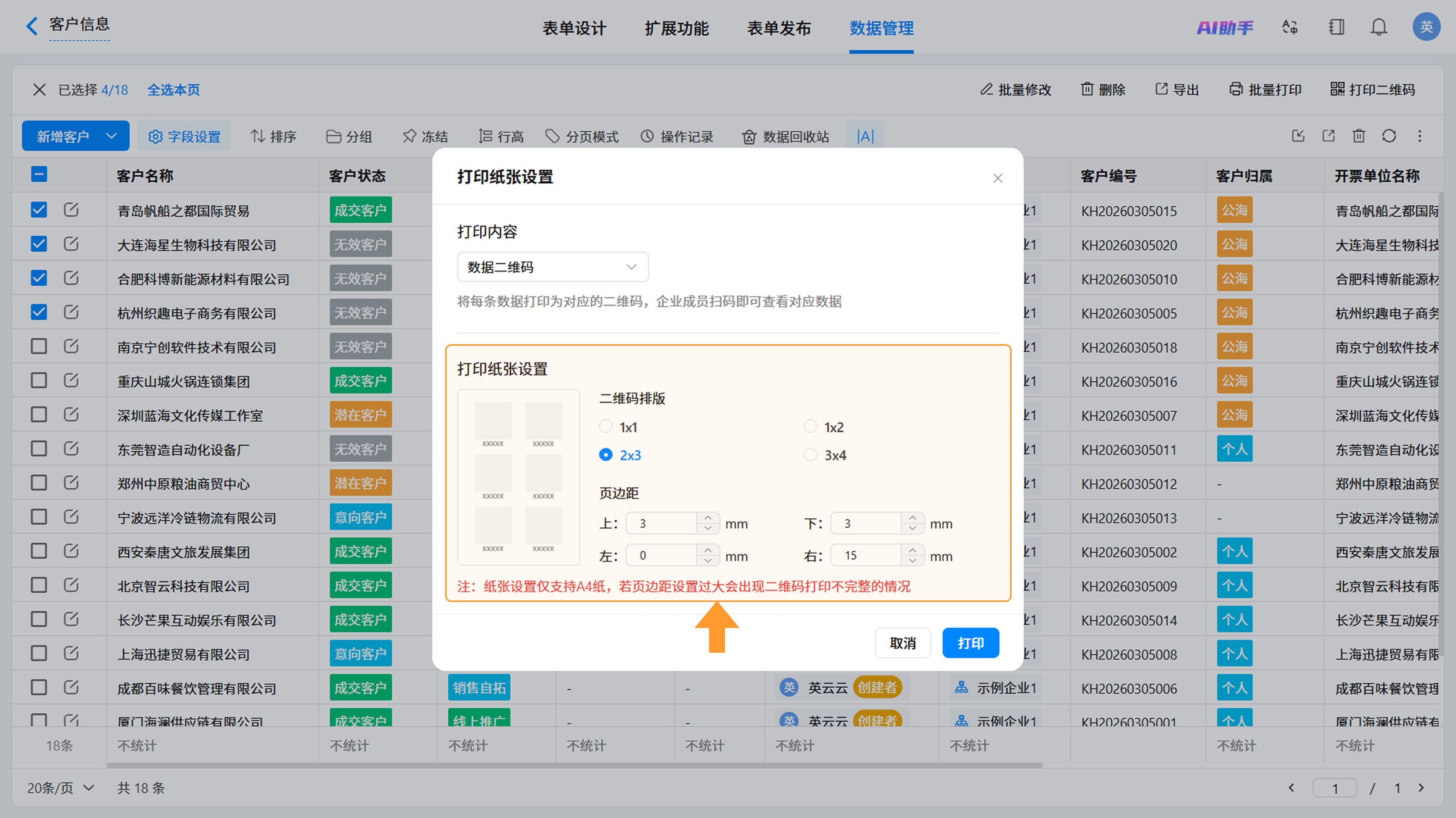The width and height of the screenshot is (1456, 818).
Task: Open 打印内容 dropdown 数据二维码
Action: [553, 266]
